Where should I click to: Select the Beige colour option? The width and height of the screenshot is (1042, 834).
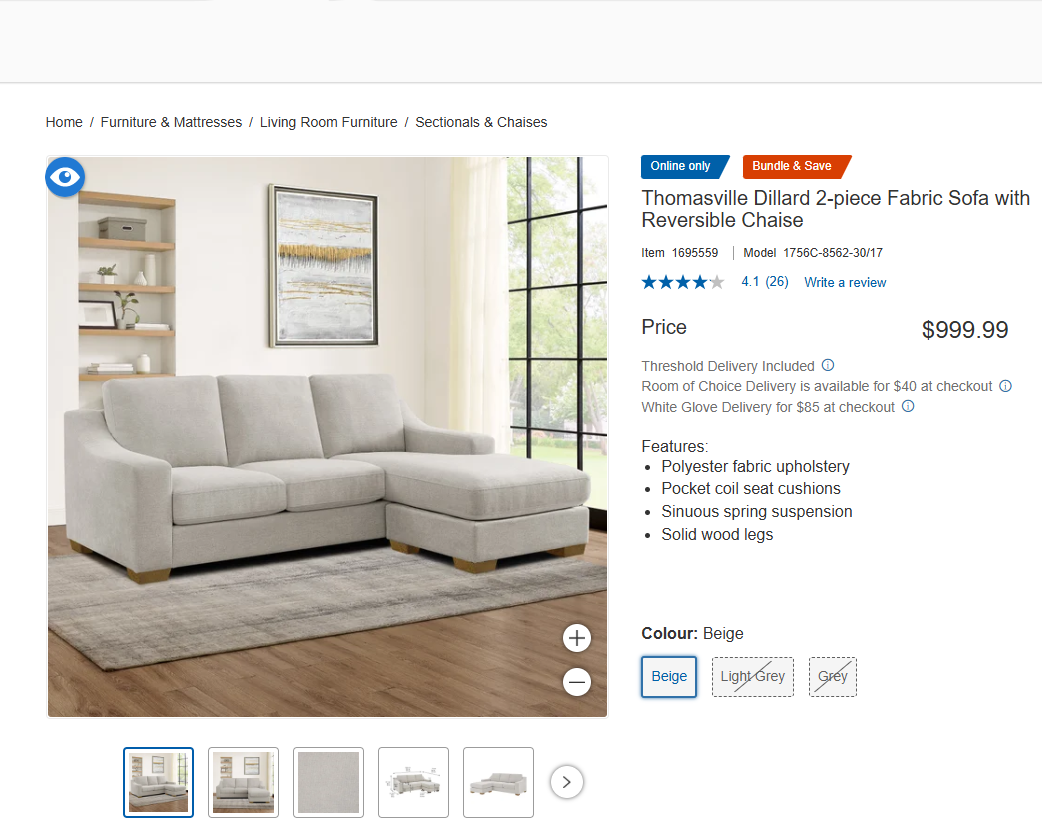669,677
